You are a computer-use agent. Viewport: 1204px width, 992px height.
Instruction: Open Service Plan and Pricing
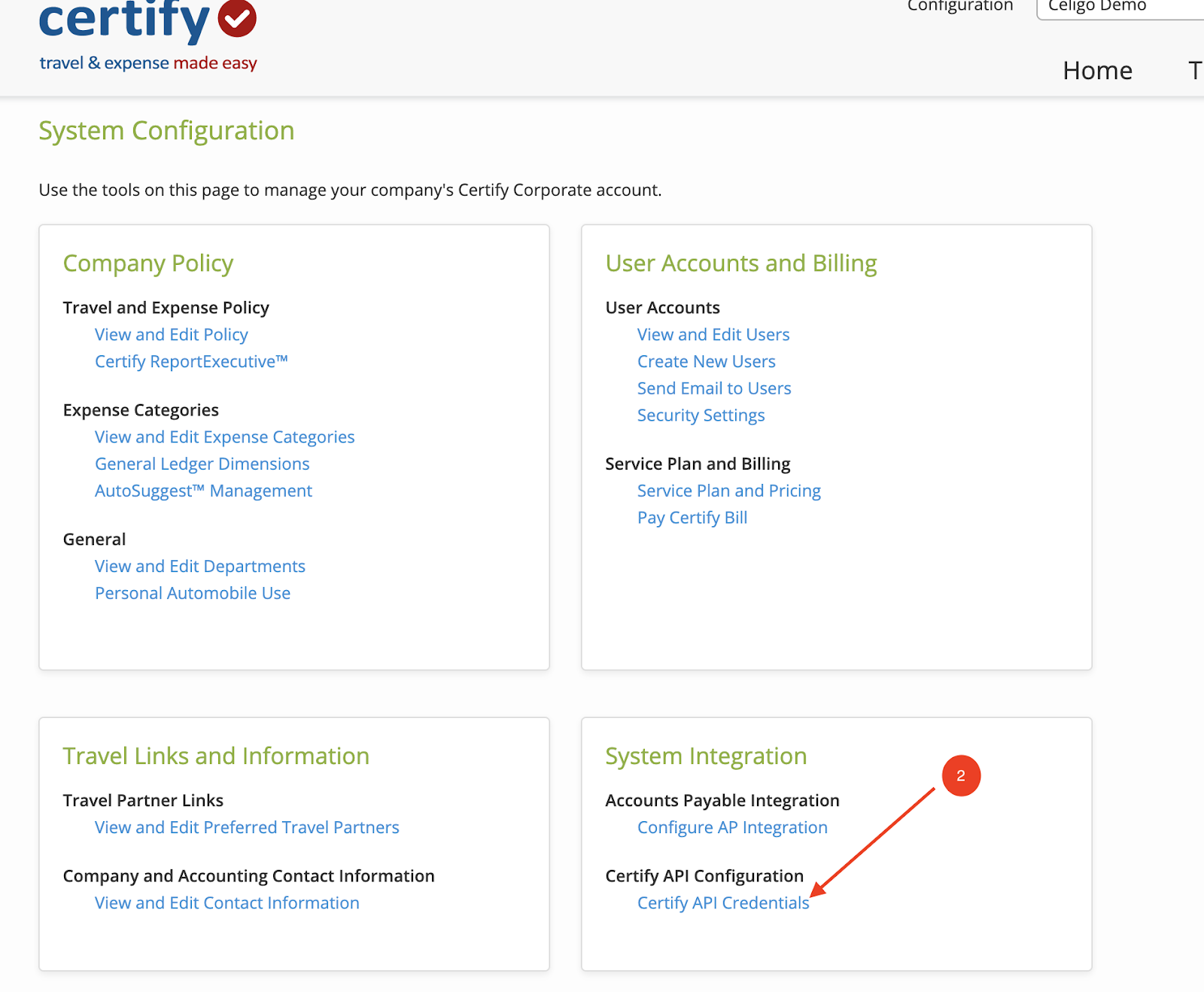click(729, 491)
